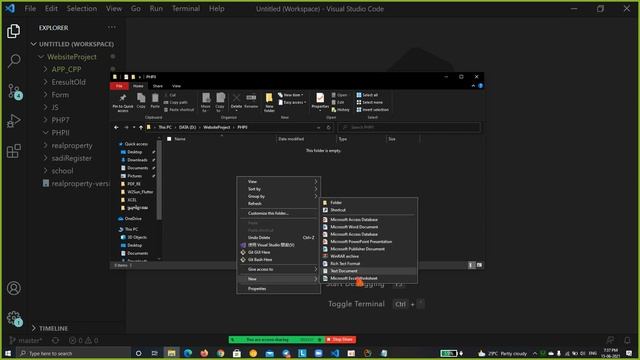
Task: Open Microsoft Edge from the taskbar
Action: pos(188,353)
